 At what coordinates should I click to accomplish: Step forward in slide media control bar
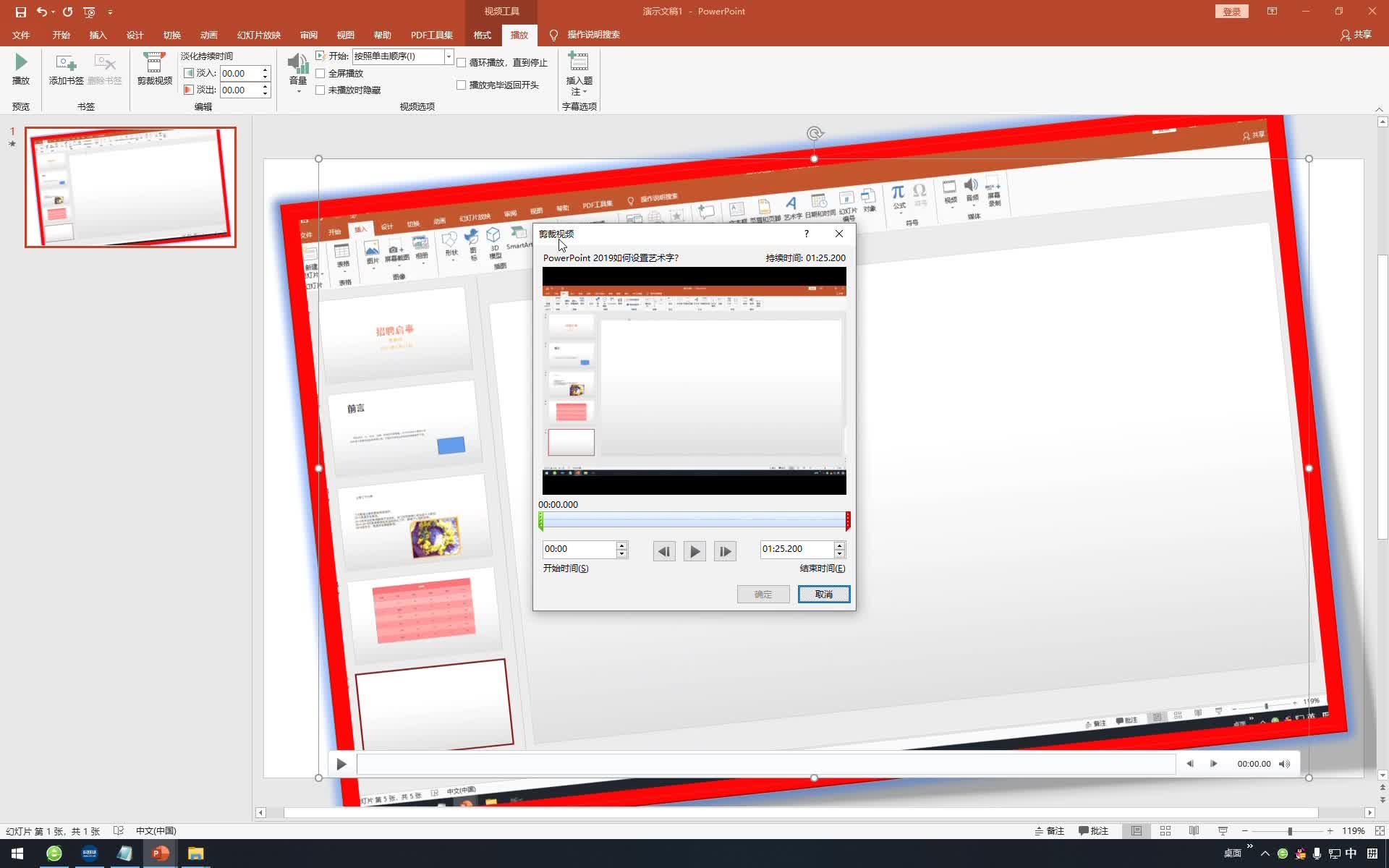tap(1213, 764)
